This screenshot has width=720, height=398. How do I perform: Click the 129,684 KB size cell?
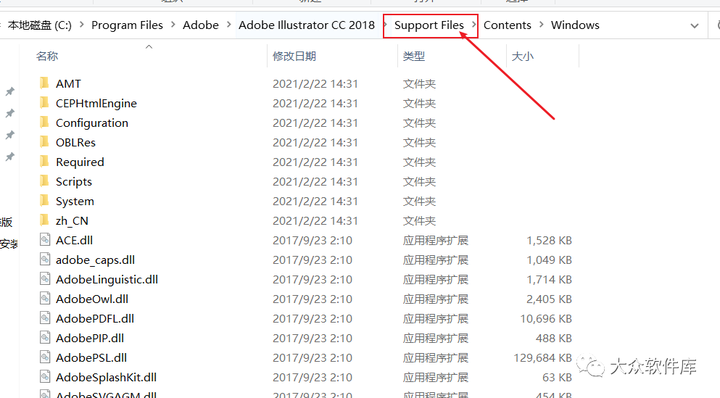542,358
